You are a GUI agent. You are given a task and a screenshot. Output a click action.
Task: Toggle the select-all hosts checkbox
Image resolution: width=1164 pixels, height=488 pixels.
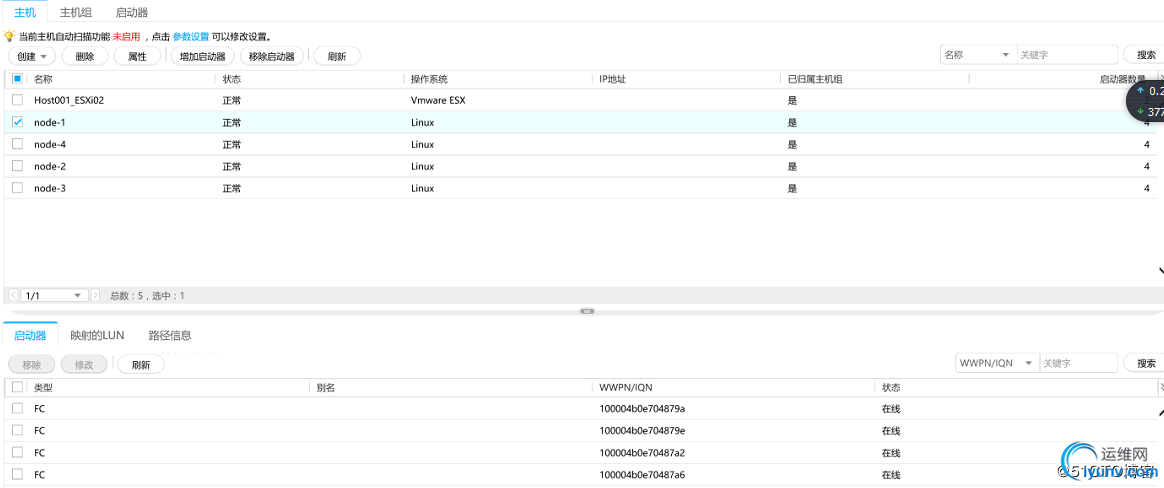pyautogui.click(x=18, y=79)
